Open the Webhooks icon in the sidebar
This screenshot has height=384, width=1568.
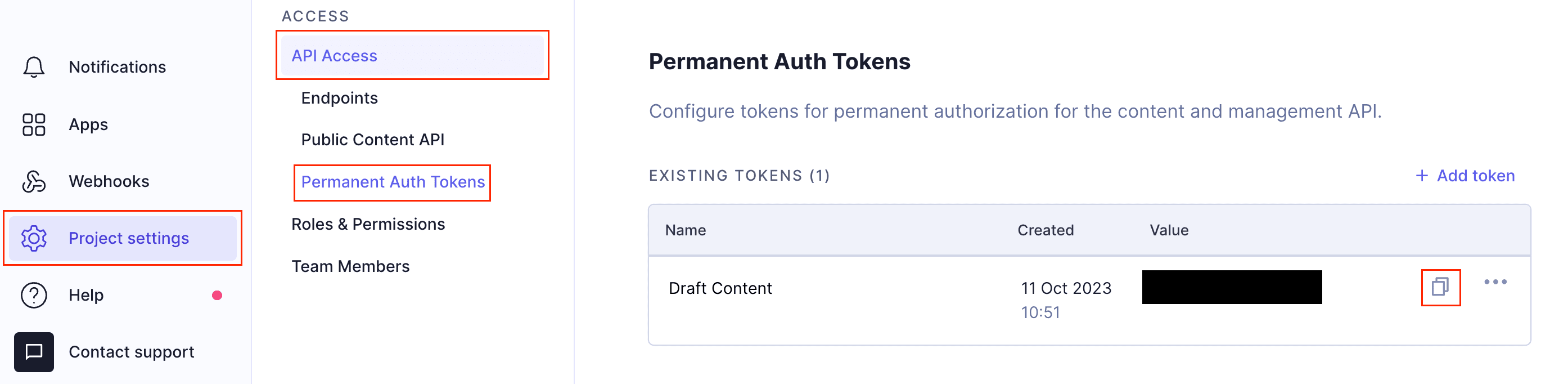(34, 181)
